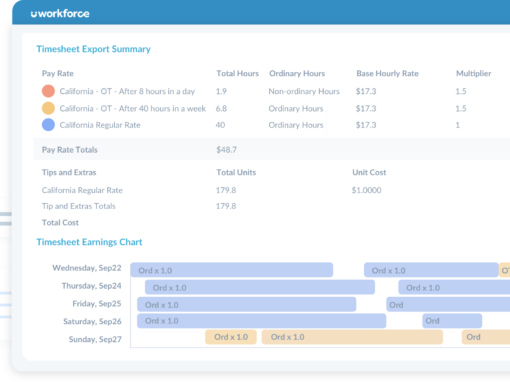Click the 'Sunday, Sep27' chart label
The image size is (510, 382).
tap(95, 339)
